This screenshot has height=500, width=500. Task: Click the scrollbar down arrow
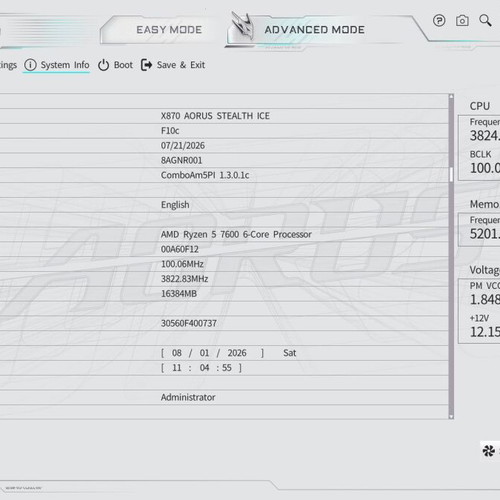(451, 416)
